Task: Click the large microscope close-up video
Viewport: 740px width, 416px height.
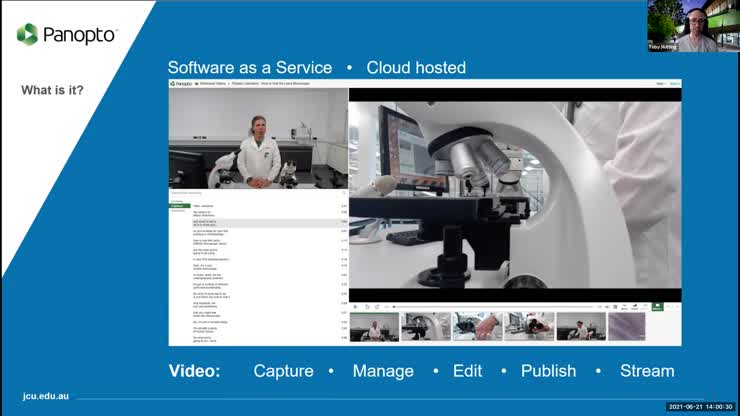Action: pyautogui.click(x=515, y=195)
